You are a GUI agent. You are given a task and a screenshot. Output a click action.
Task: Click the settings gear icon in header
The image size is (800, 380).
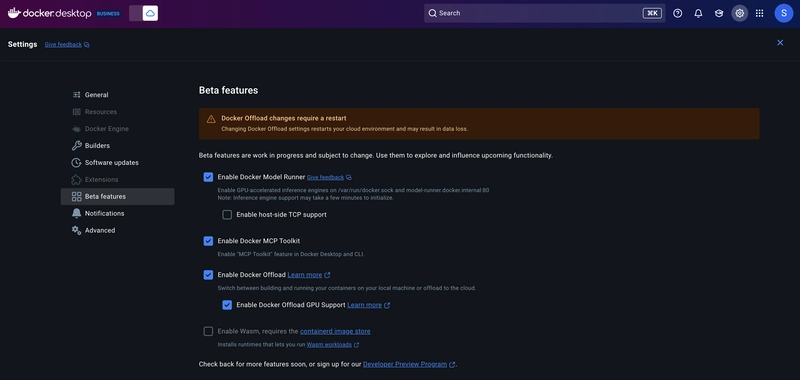point(739,13)
